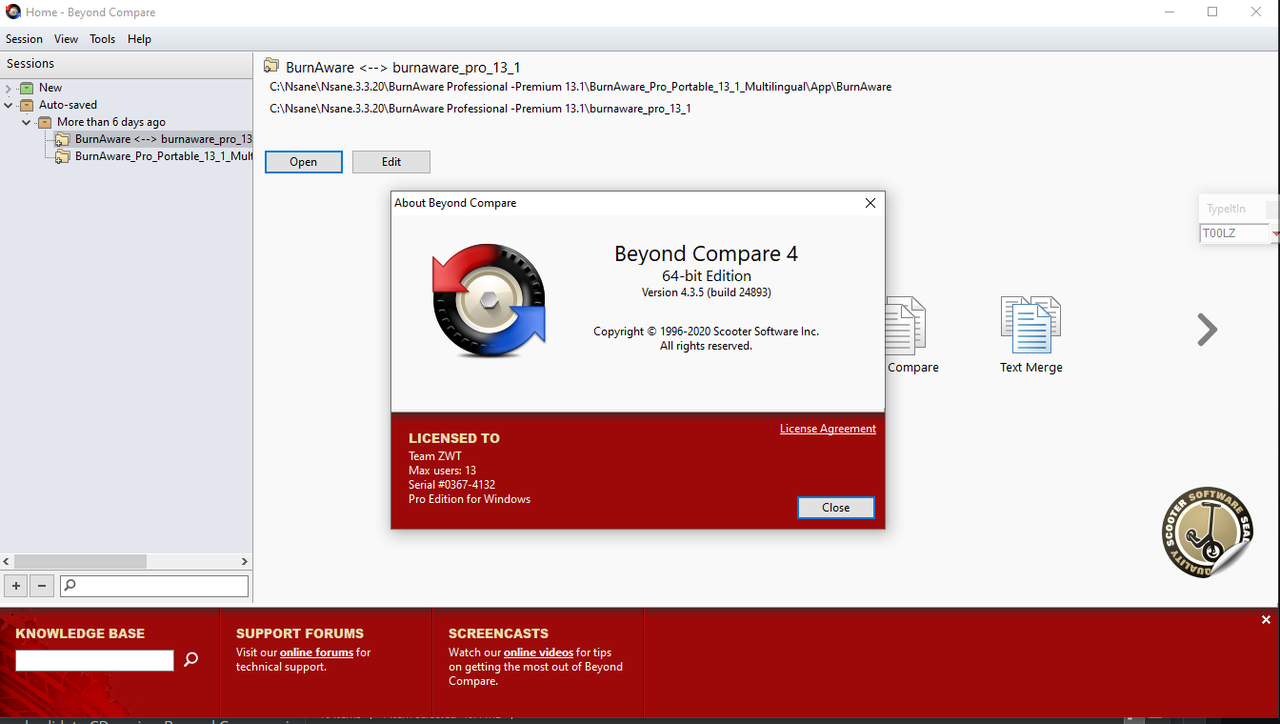Click Close in the About dialog

pyautogui.click(x=836, y=508)
